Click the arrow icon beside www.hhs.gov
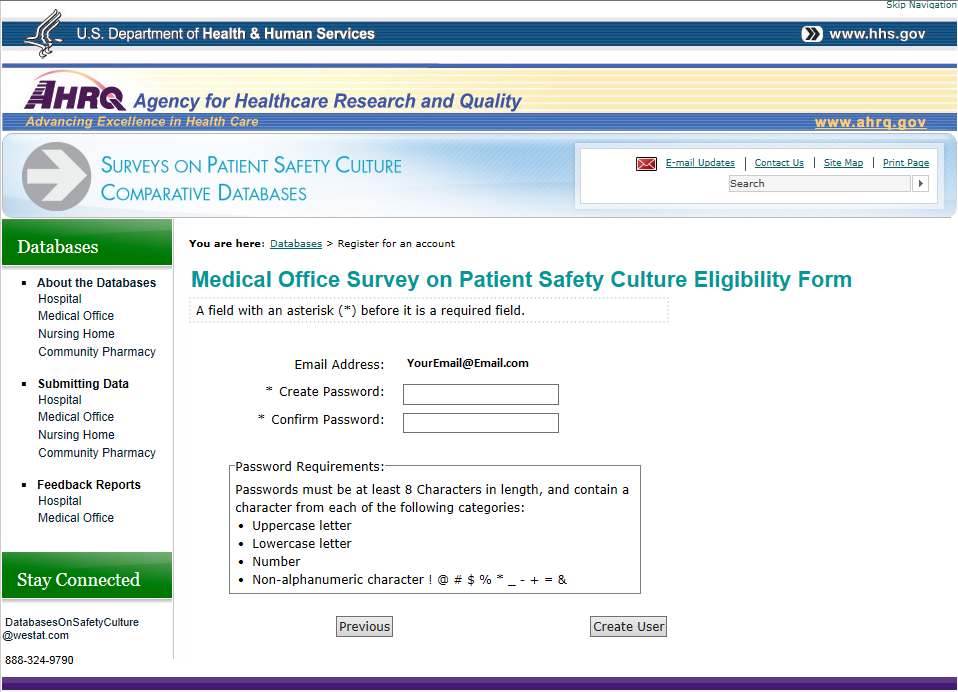This screenshot has width=958, height=692. (812, 34)
